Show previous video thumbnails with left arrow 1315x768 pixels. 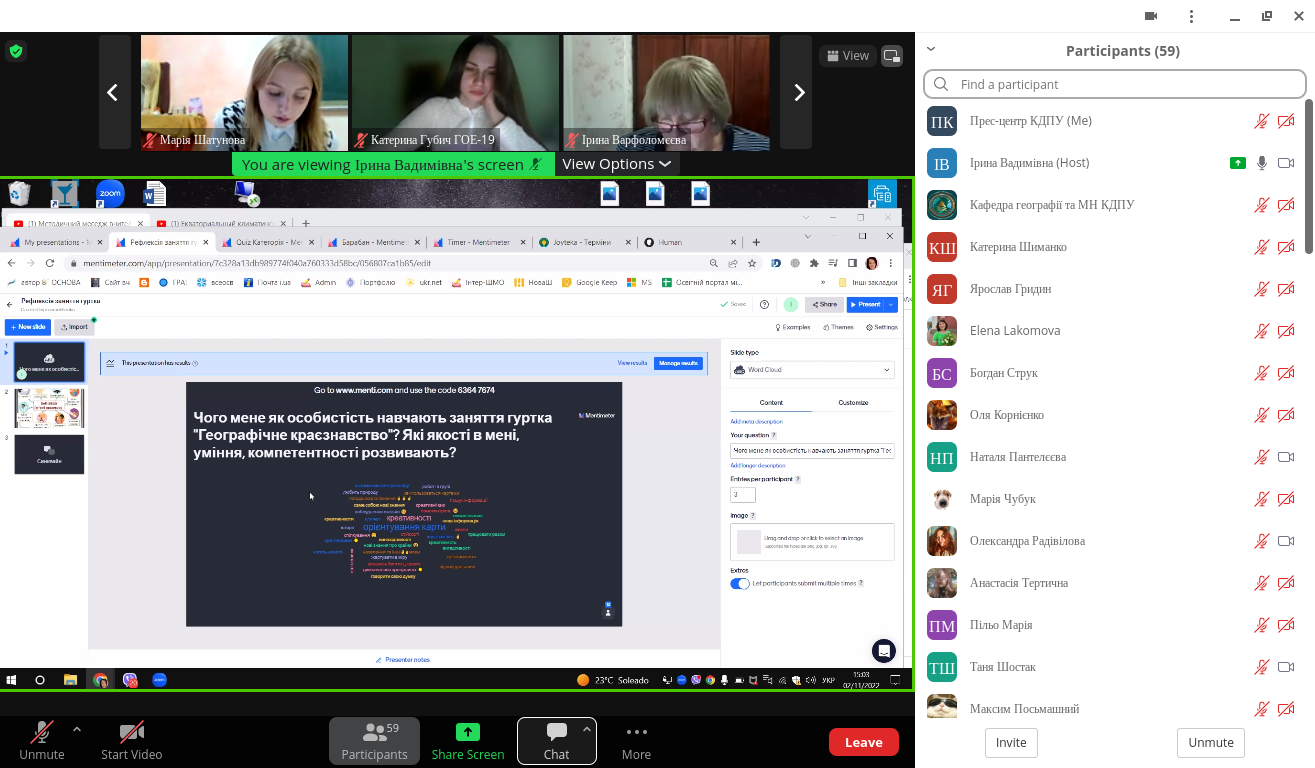coord(113,93)
